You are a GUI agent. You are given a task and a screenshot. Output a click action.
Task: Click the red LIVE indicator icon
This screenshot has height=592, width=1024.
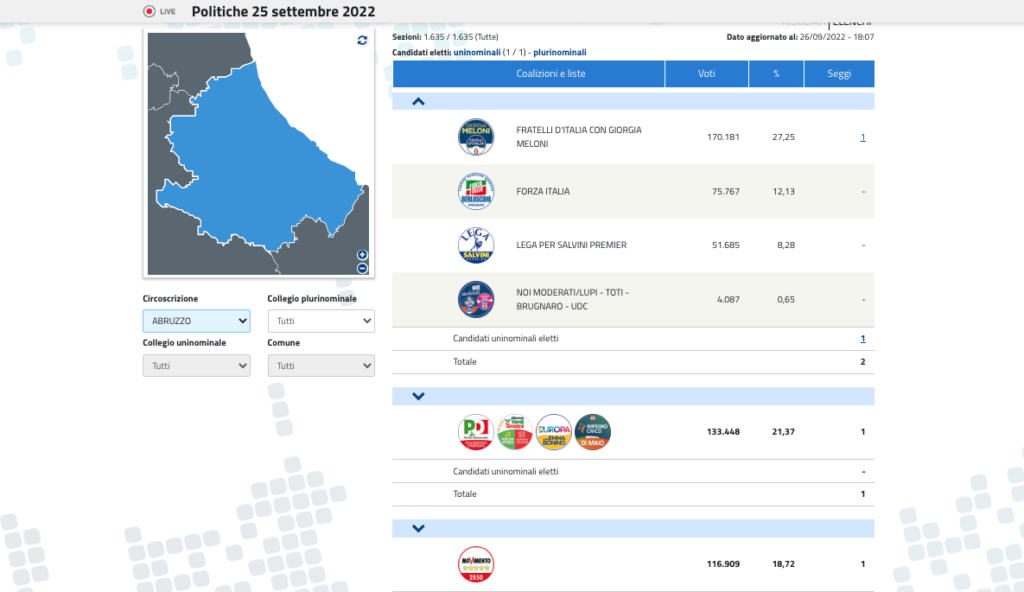(x=149, y=11)
